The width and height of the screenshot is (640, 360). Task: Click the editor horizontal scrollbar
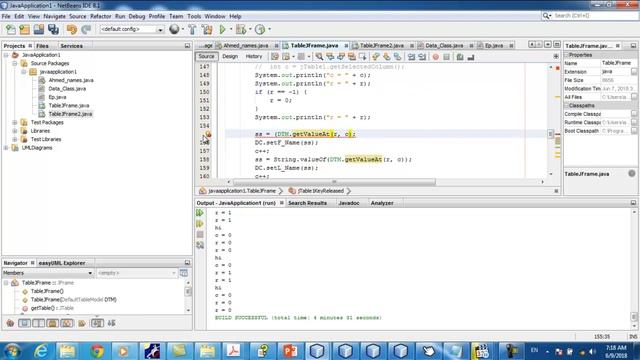pos(334,182)
